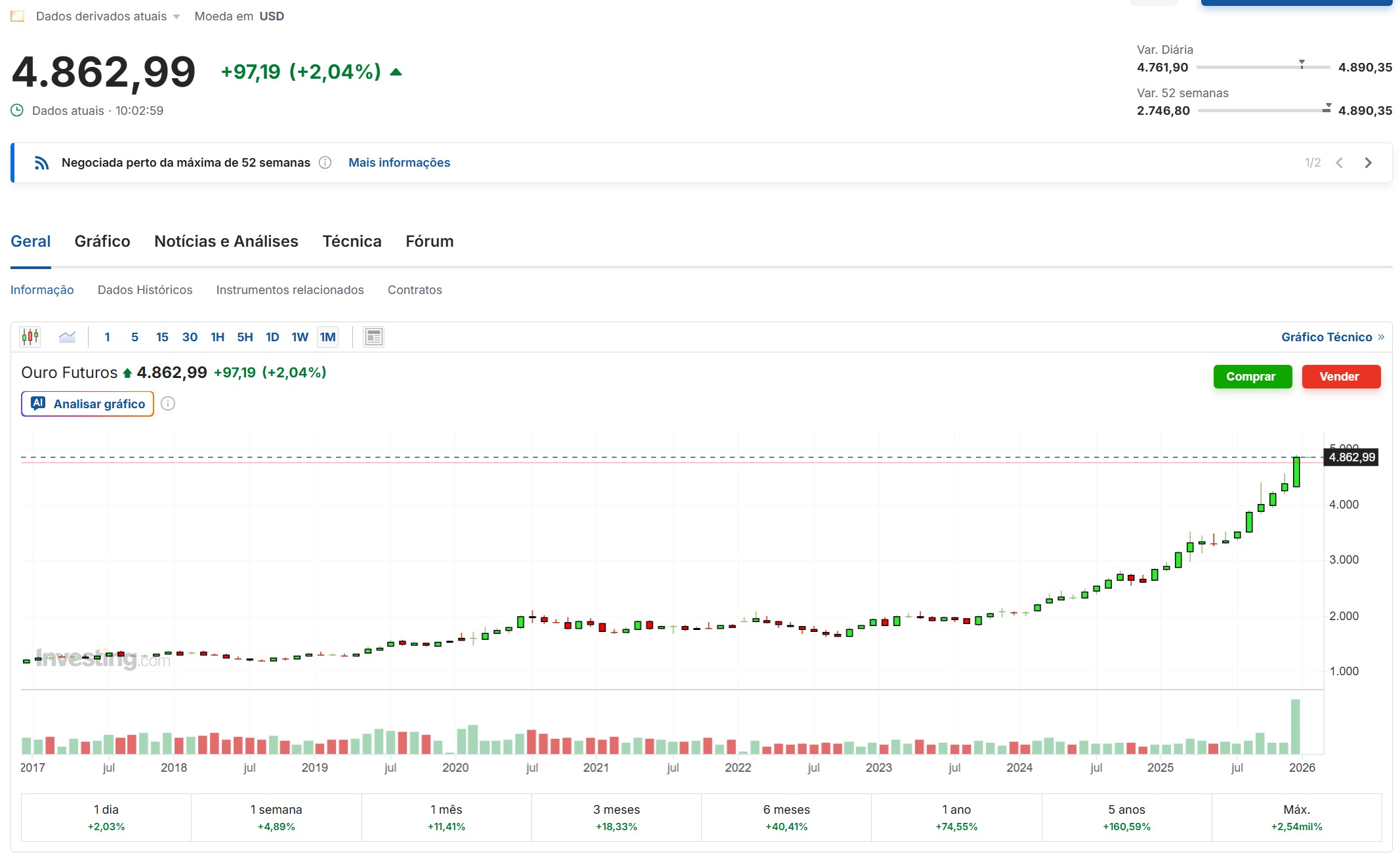Go to next alert with right chevron
This screenshot has height=859, width=1400.
[x=1368, y=163]
